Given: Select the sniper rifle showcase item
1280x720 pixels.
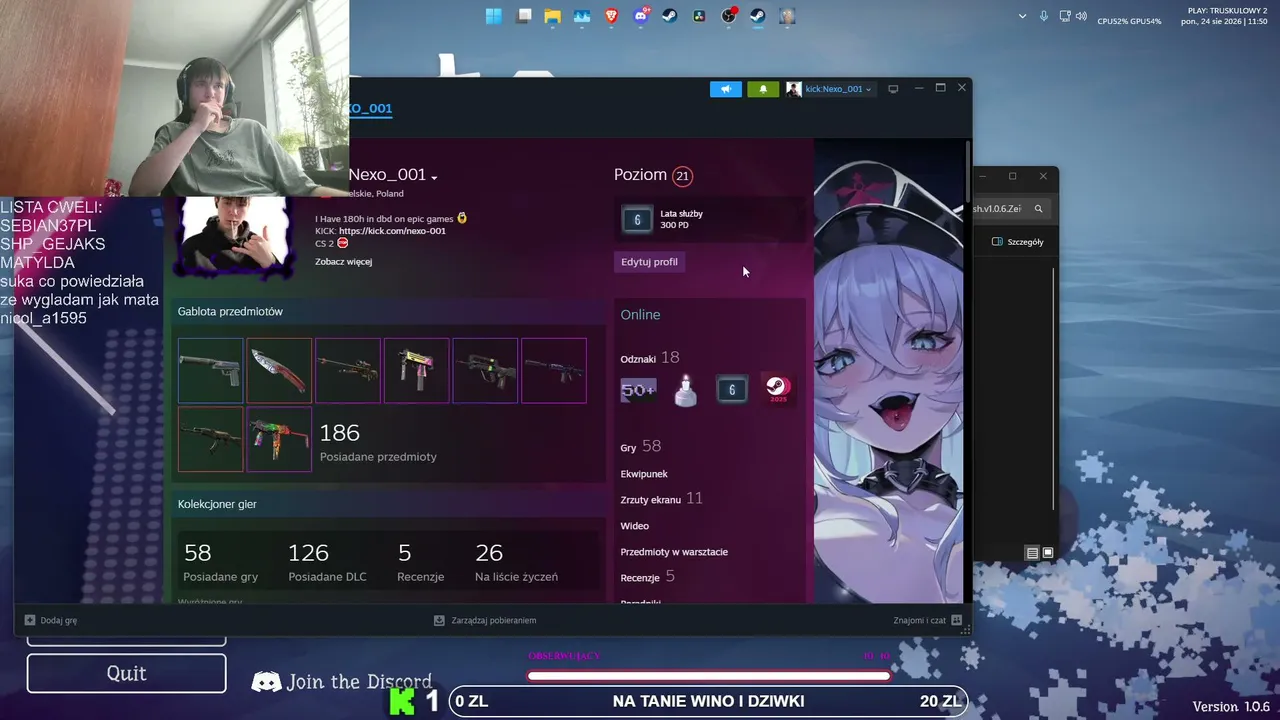Looking at the screenshot, I should click(x=348, y=370).
